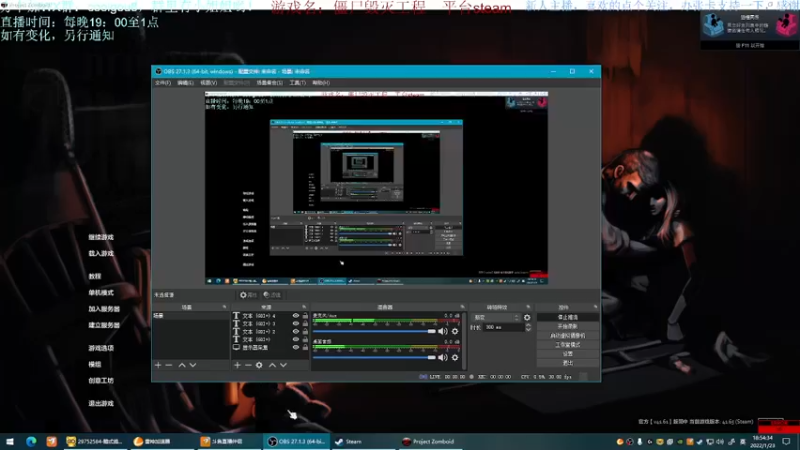Move scene up in the scenes panel

[182, 365]
